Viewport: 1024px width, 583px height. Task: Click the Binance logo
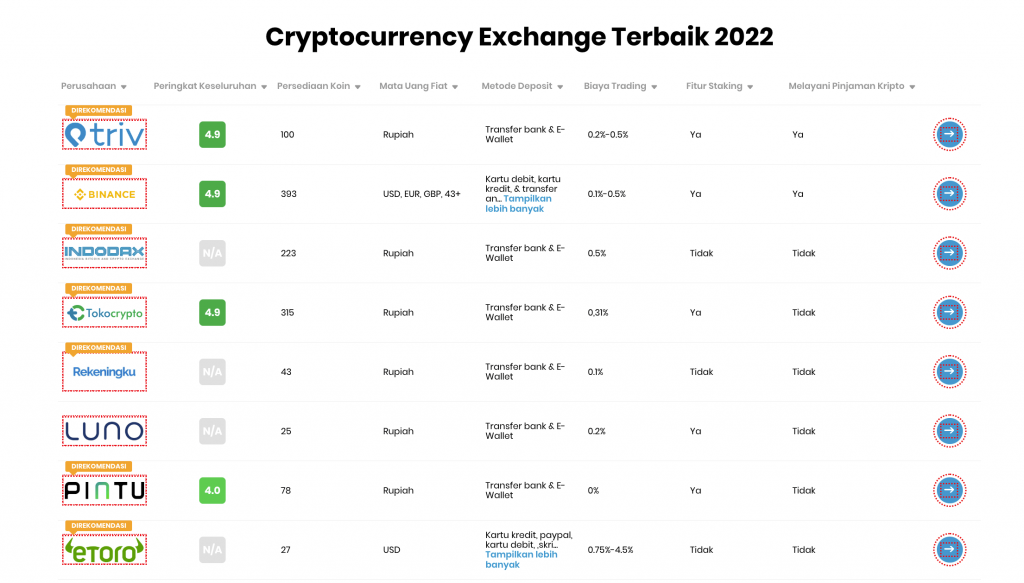coord(104,194)
